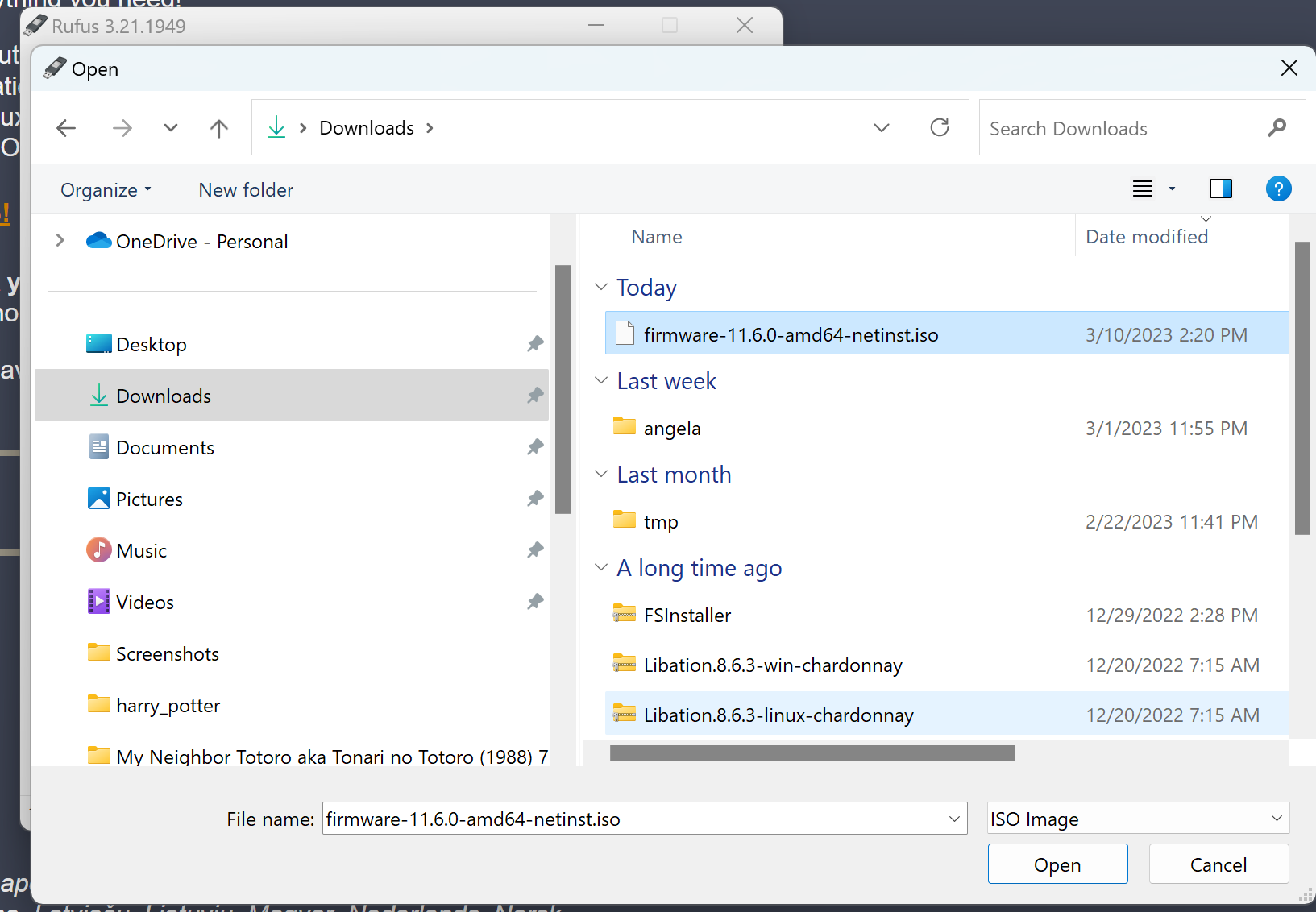Image resolution: width=1316 pixels, height=912 pixels.
Task: Click the view layout list icon
Action: [1143, 189]
